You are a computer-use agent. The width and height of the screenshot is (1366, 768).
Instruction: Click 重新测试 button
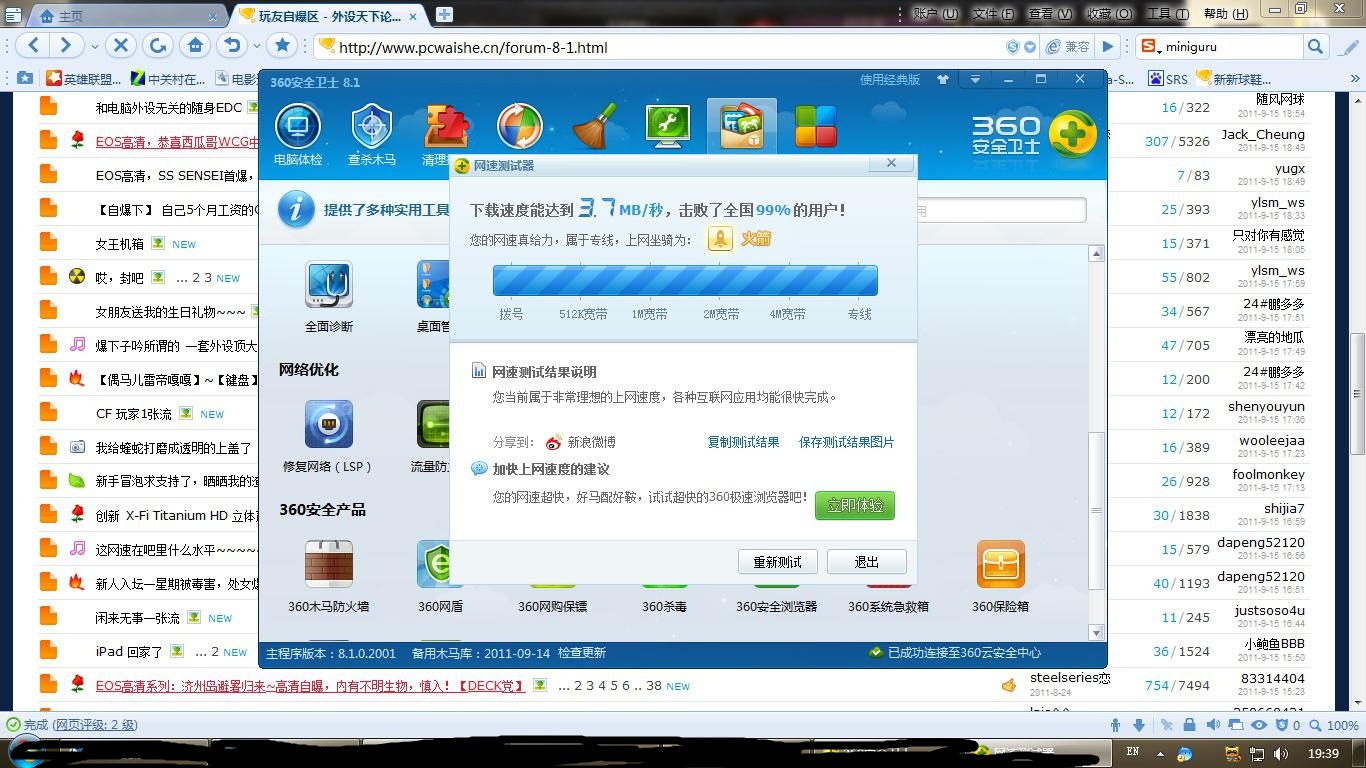pyautogui.click(x=777, y=562)
